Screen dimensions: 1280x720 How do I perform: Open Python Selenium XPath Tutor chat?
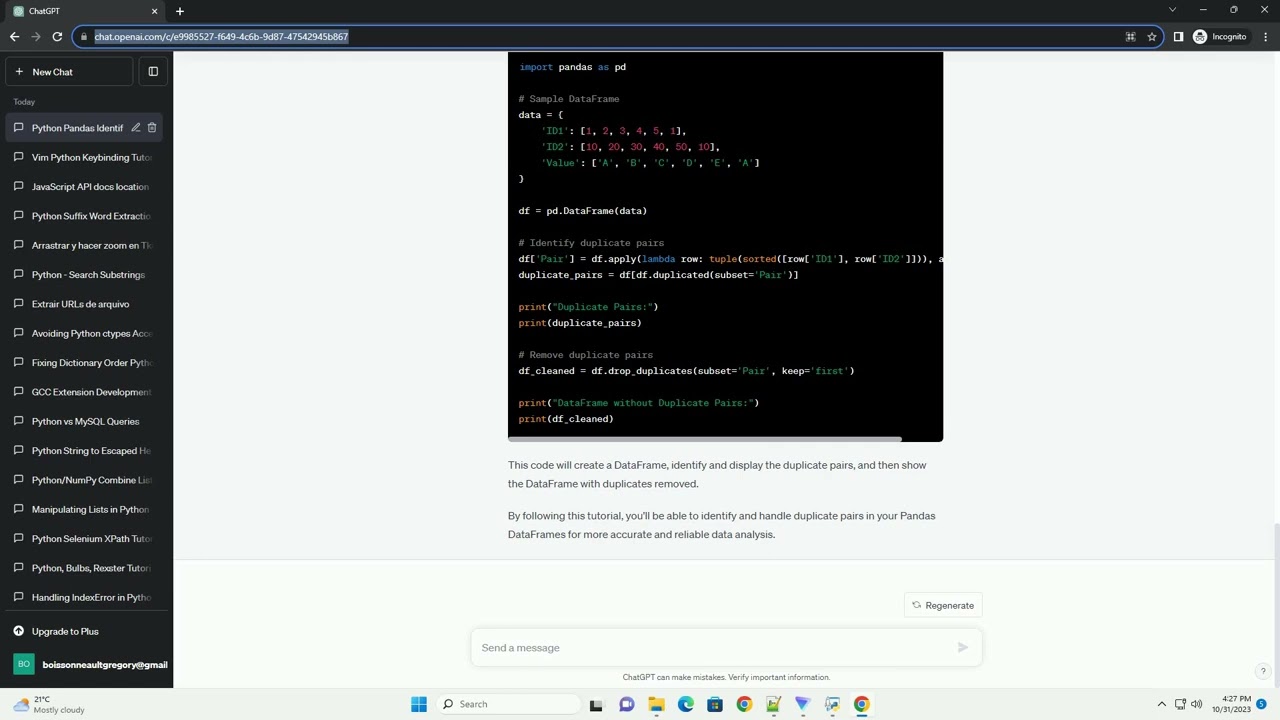click(86, 539)
